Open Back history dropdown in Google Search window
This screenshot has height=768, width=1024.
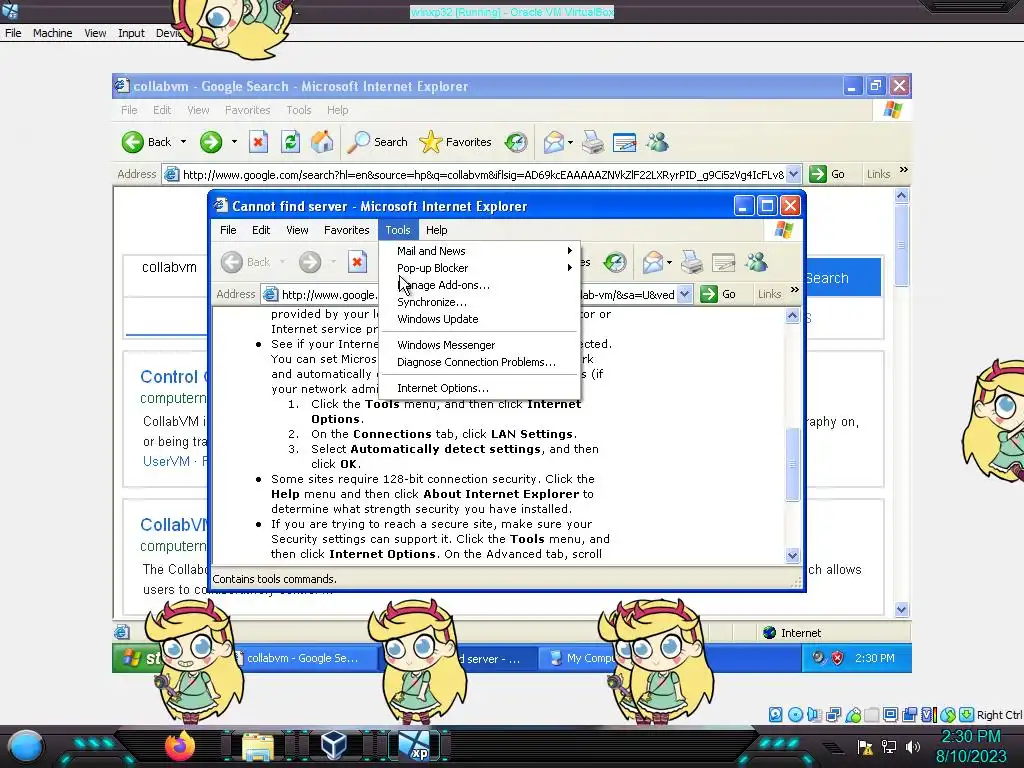point(184,142)
